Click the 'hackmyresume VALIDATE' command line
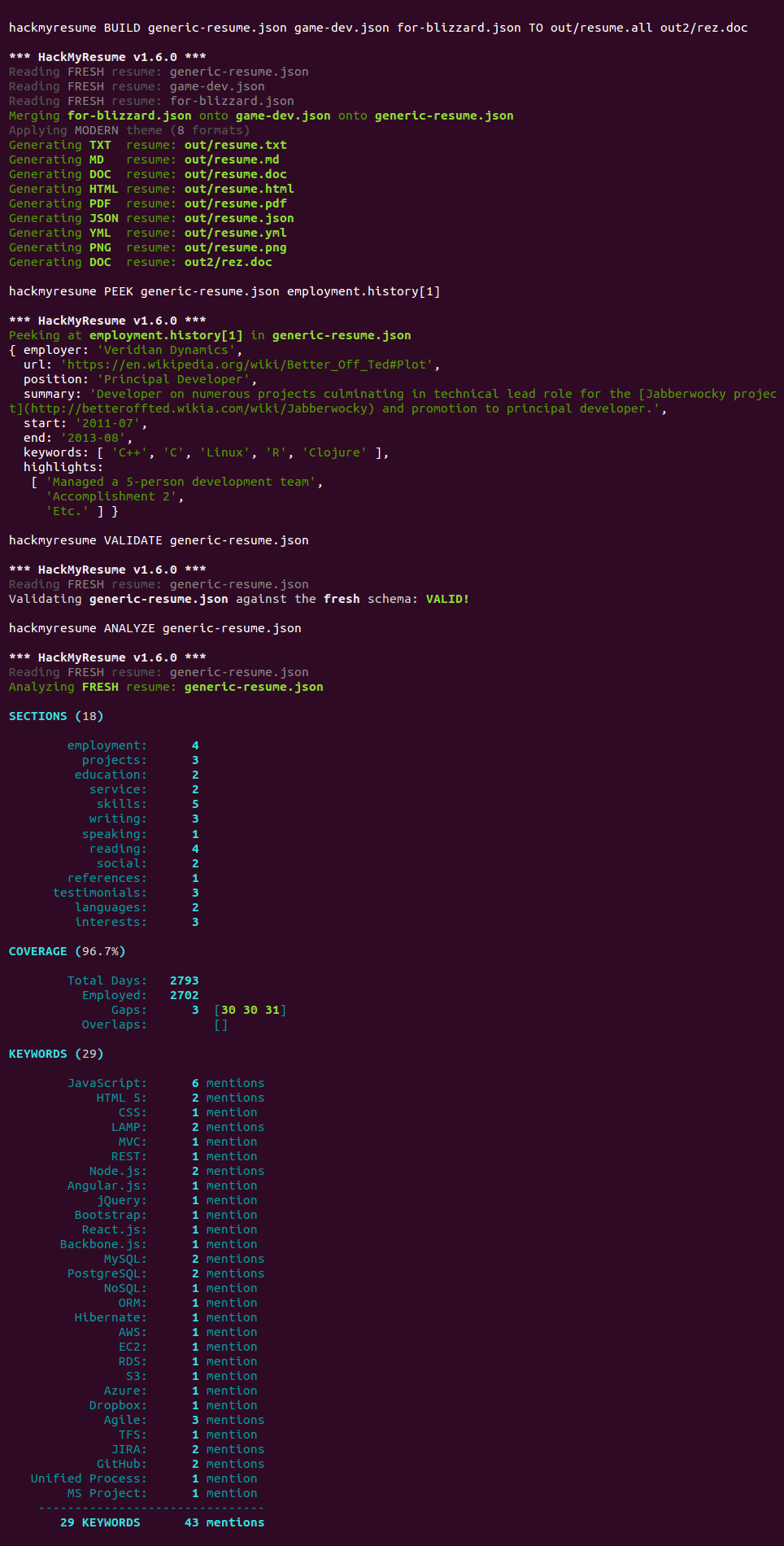Screen dimensions: 784x1546 pos(159,540)
